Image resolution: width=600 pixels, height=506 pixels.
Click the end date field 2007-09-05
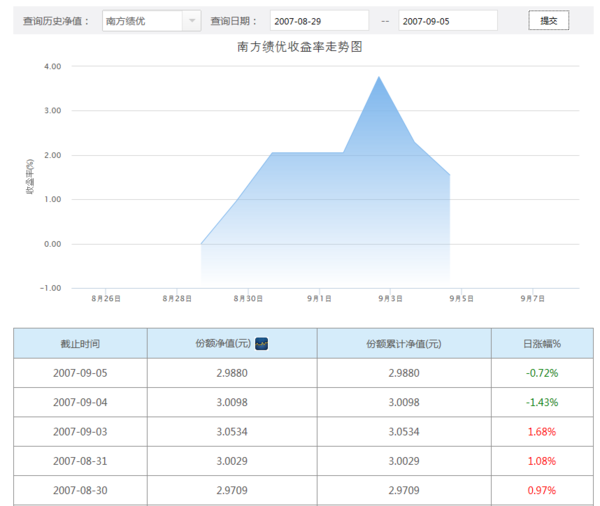pos(447,21)
